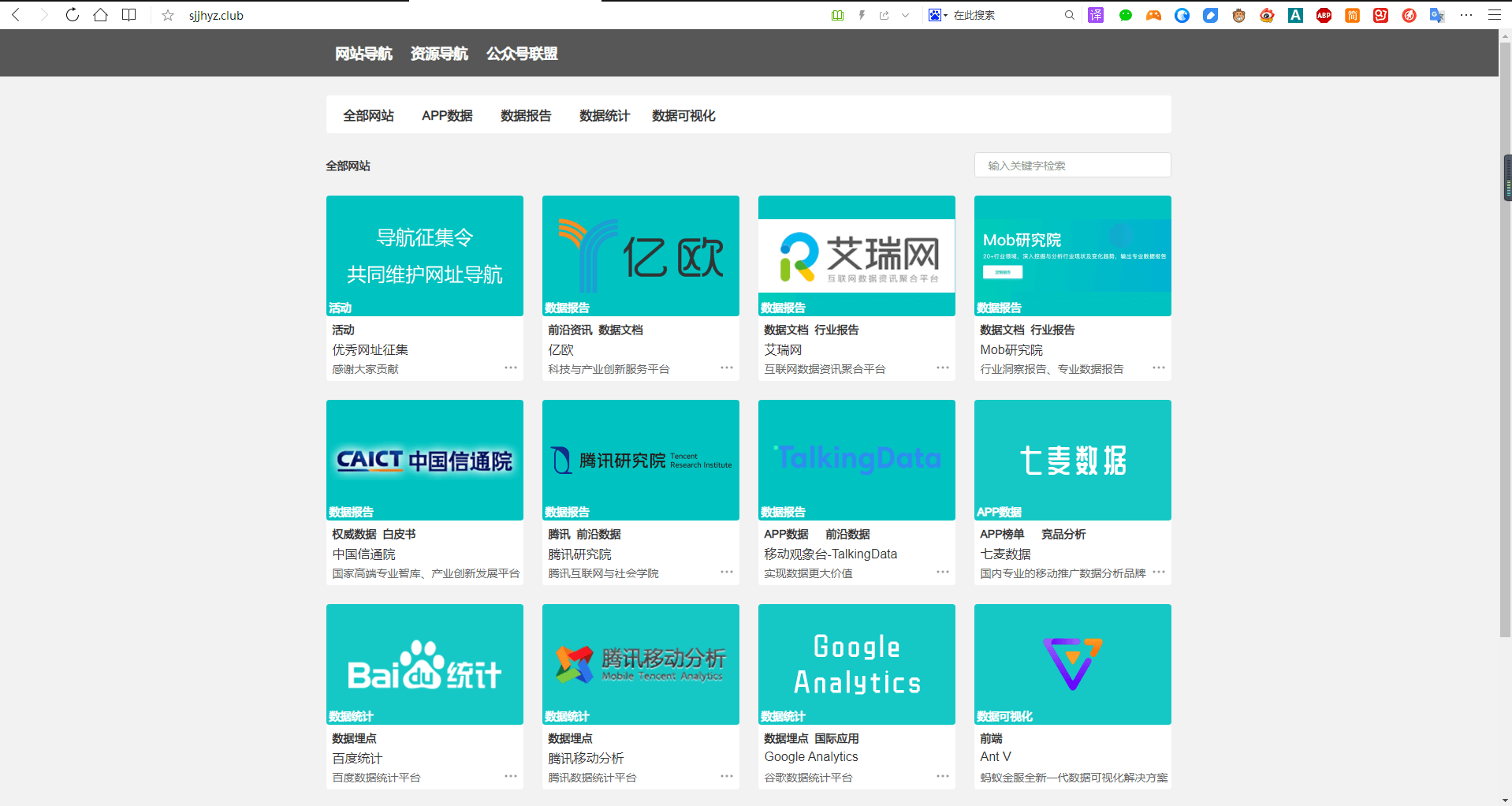Open 公众号联盟 in the top header

coord(522,54)
